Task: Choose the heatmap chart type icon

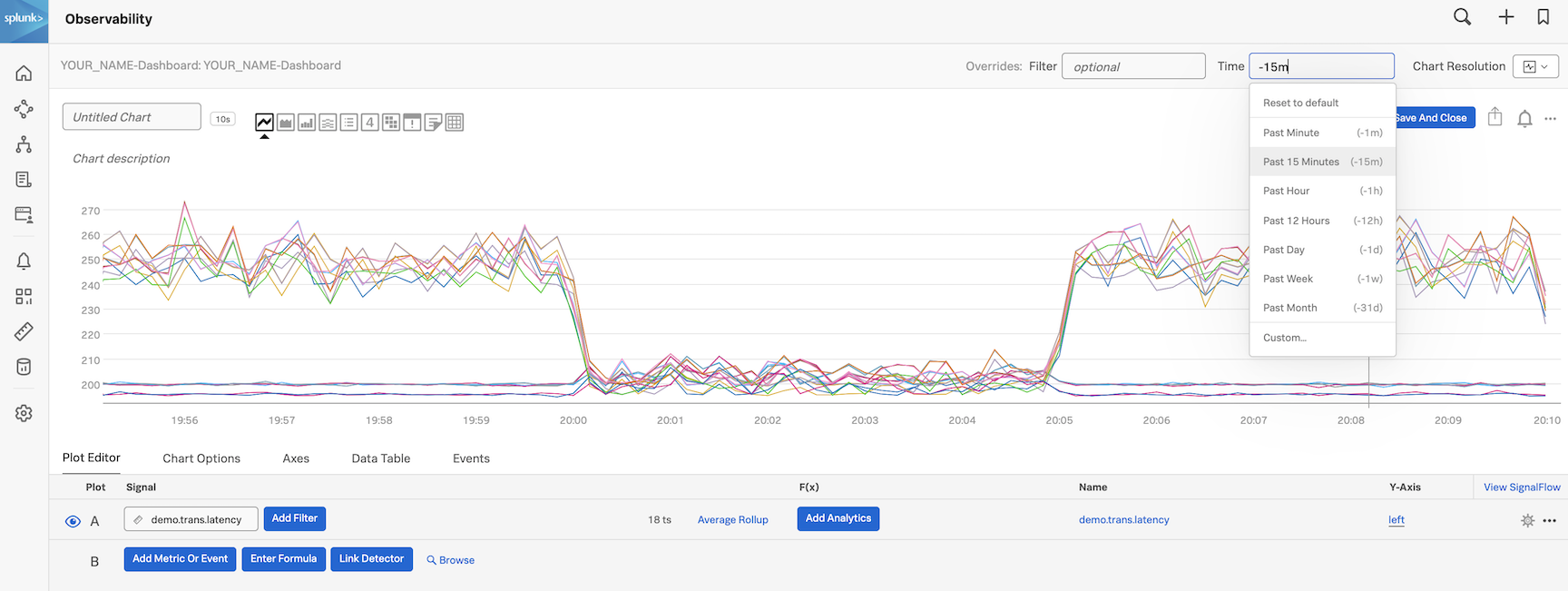Action: point(391,123)
